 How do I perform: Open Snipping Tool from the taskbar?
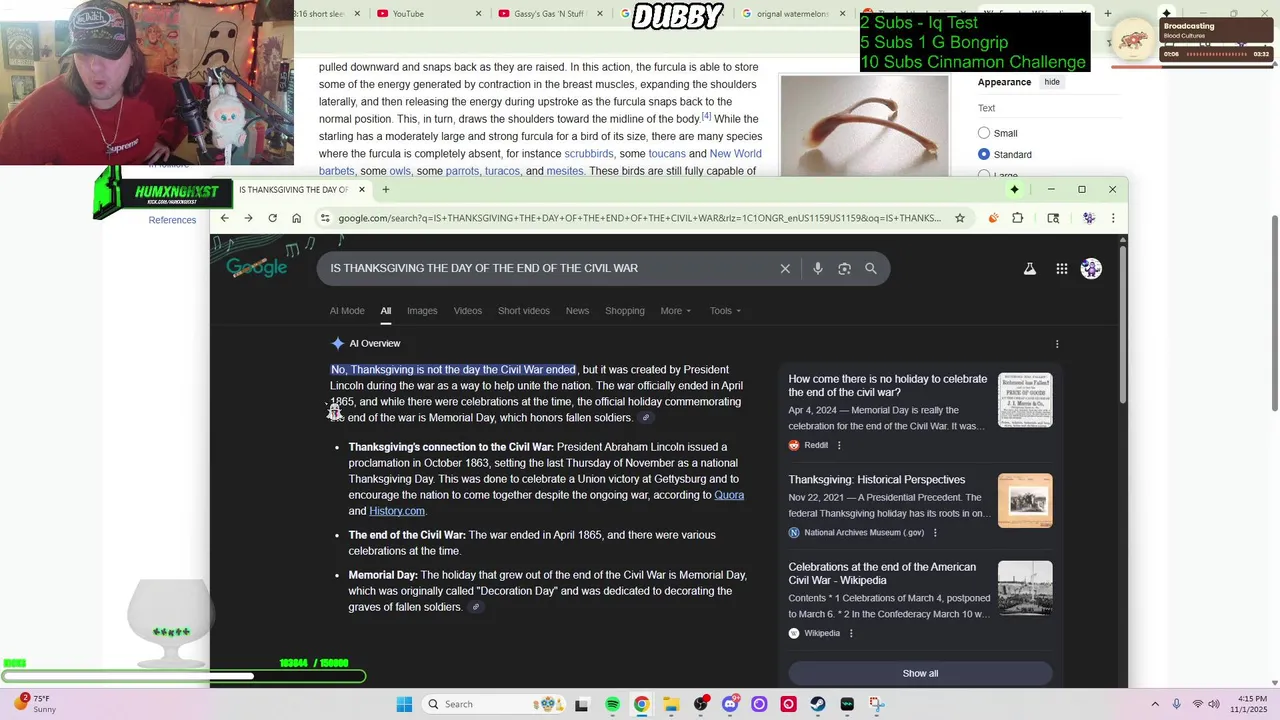point(877,704)
